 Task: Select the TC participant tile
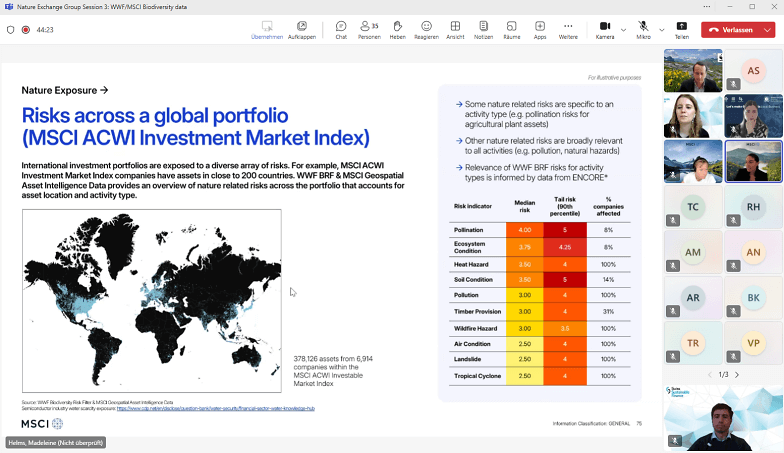coord(692,207)
